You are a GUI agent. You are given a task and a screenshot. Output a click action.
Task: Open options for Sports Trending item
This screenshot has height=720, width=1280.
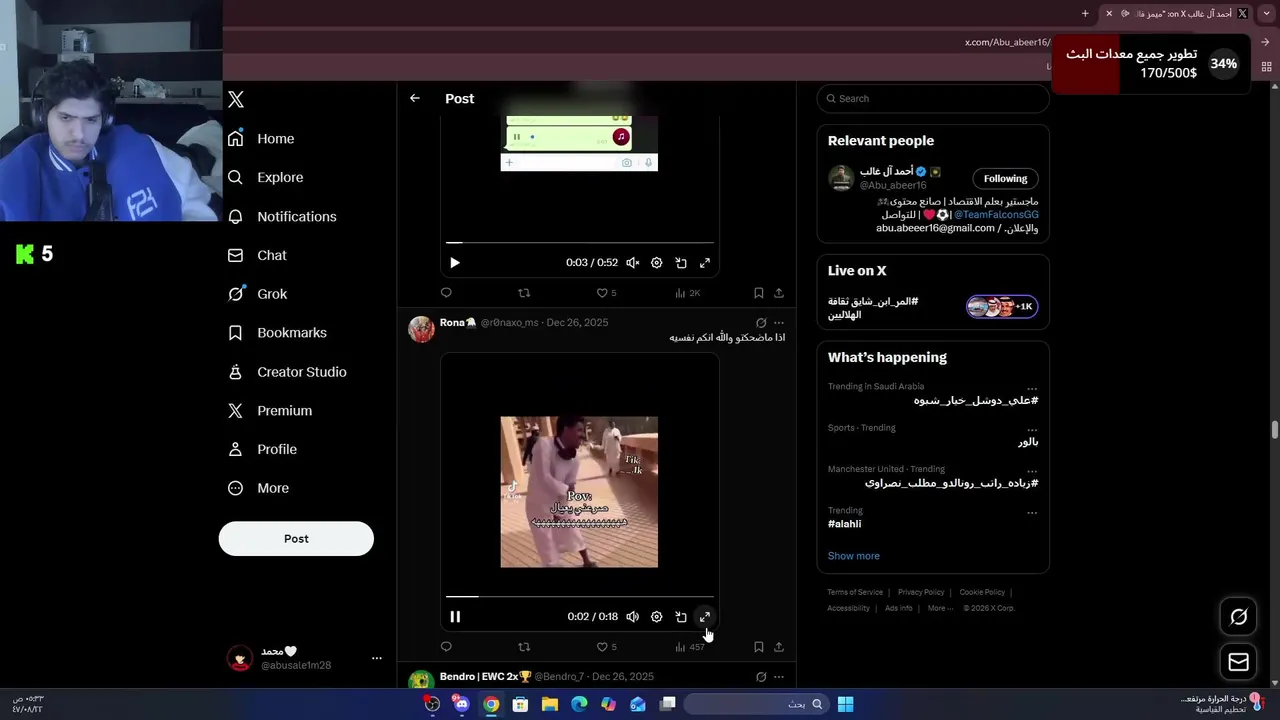[x=1032, y=429]
